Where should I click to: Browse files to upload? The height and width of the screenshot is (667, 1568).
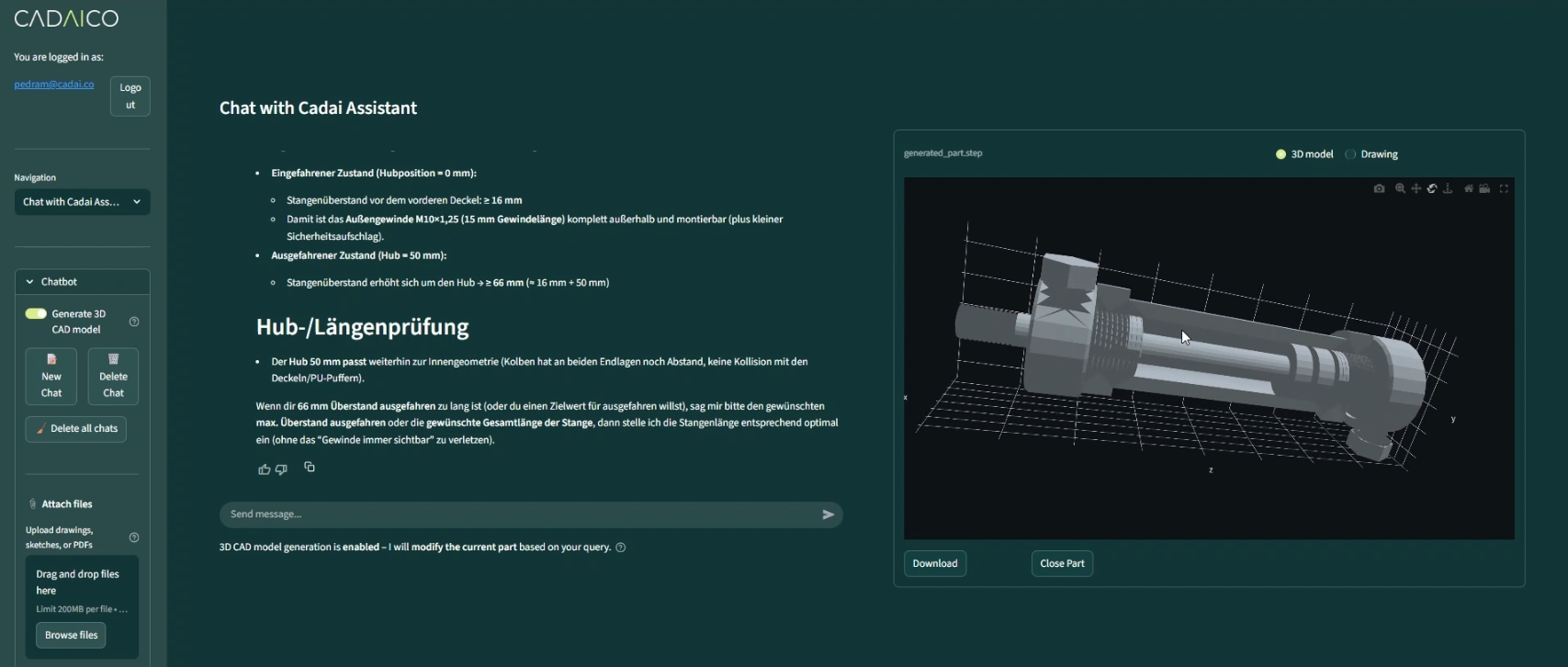point(71,635)
